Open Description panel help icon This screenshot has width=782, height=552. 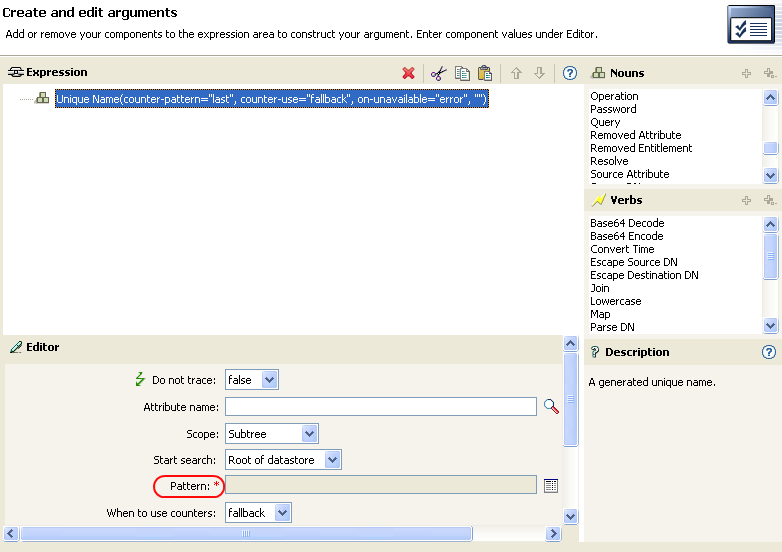coord(769,352)
